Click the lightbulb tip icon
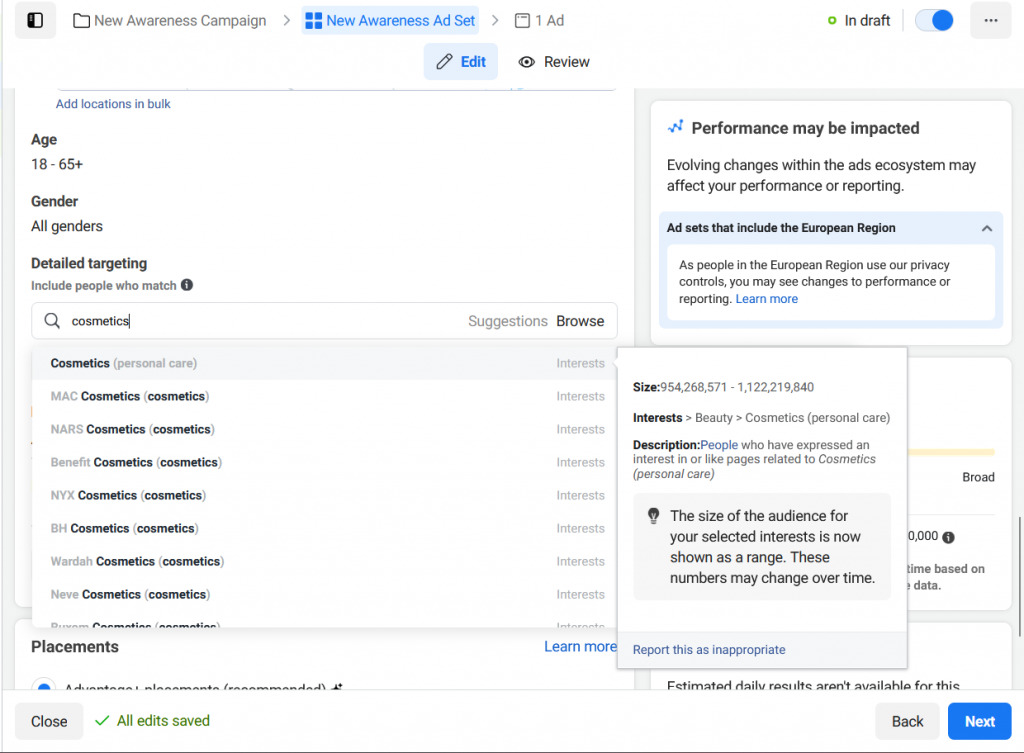Screen dimensions: 1024x753 tap(653, 516)
